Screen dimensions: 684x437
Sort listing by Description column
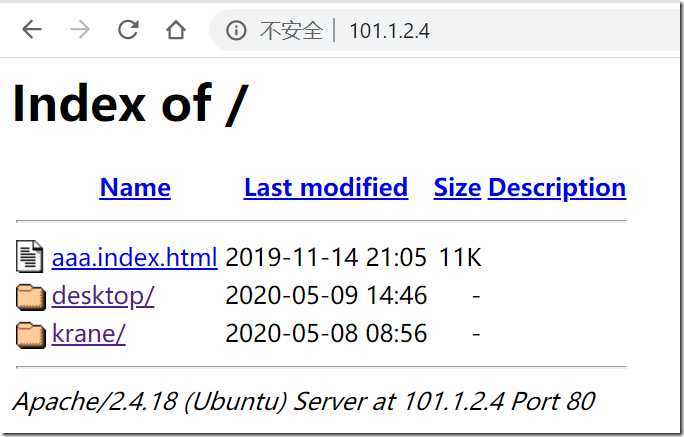pos(557,188)
